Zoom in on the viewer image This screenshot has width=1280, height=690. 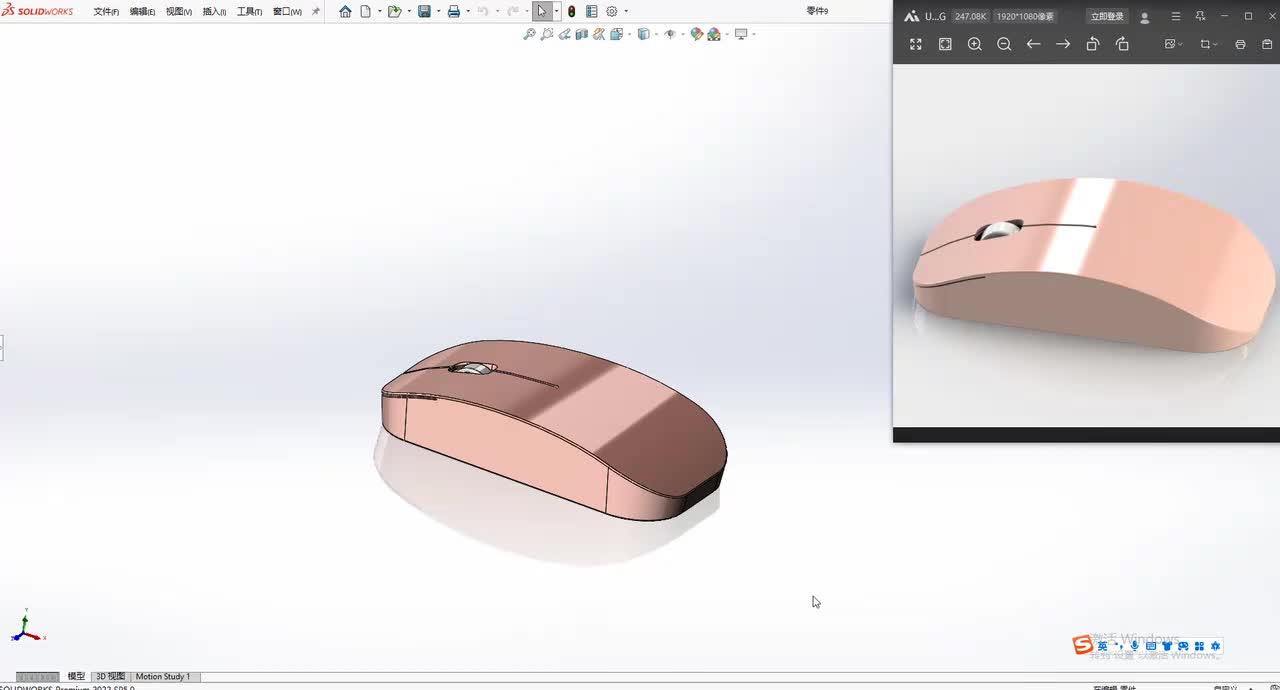tap(975, 44)
